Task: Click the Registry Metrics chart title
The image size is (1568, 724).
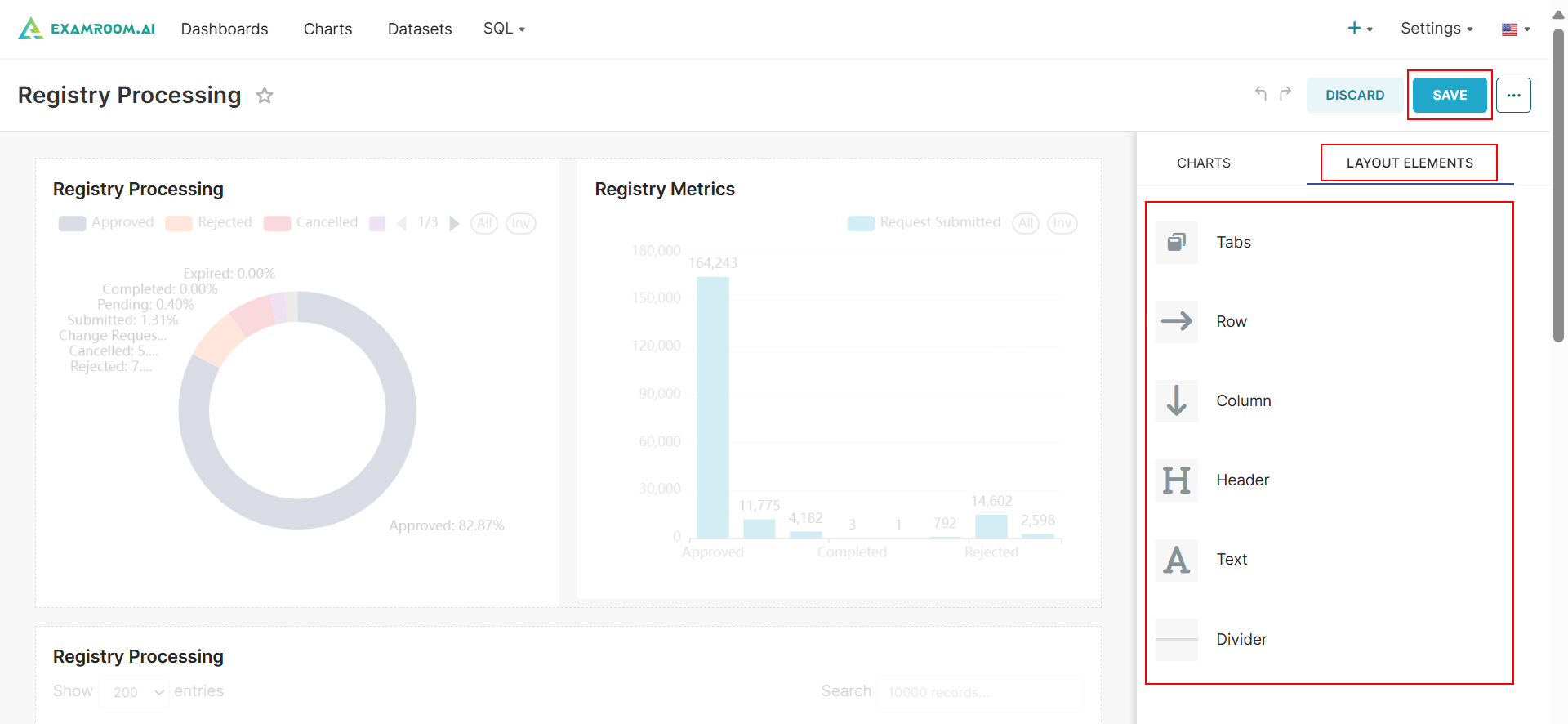Action: click(665, 190)
